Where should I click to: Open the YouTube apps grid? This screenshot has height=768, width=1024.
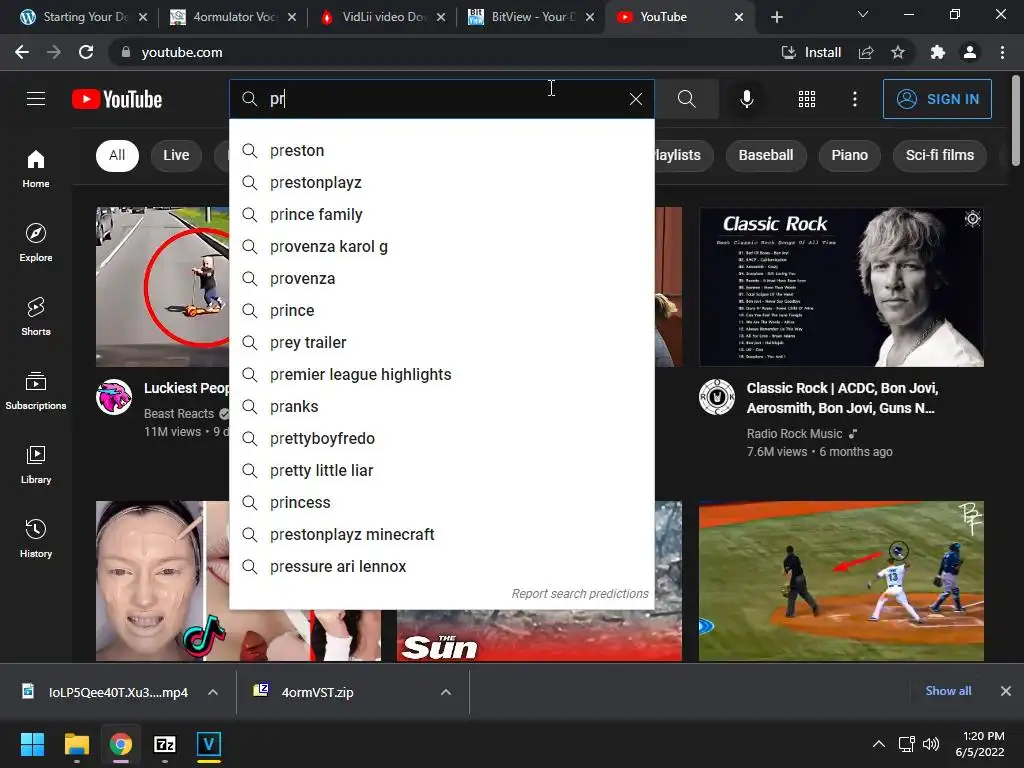coord(807,99)
